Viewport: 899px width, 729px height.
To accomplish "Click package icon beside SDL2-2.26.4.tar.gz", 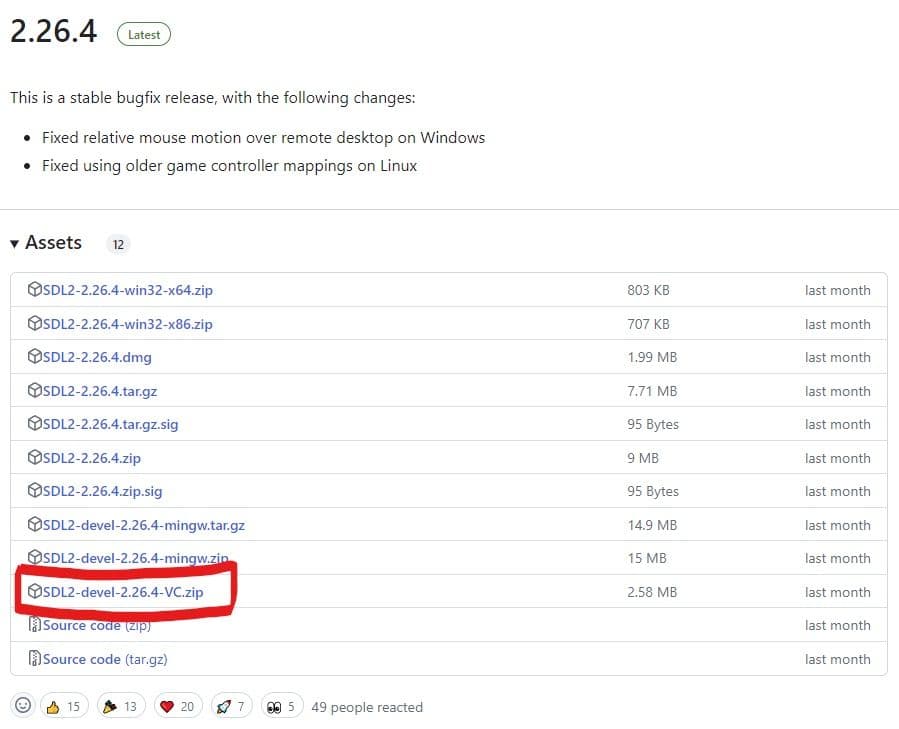I will [35, 391].
